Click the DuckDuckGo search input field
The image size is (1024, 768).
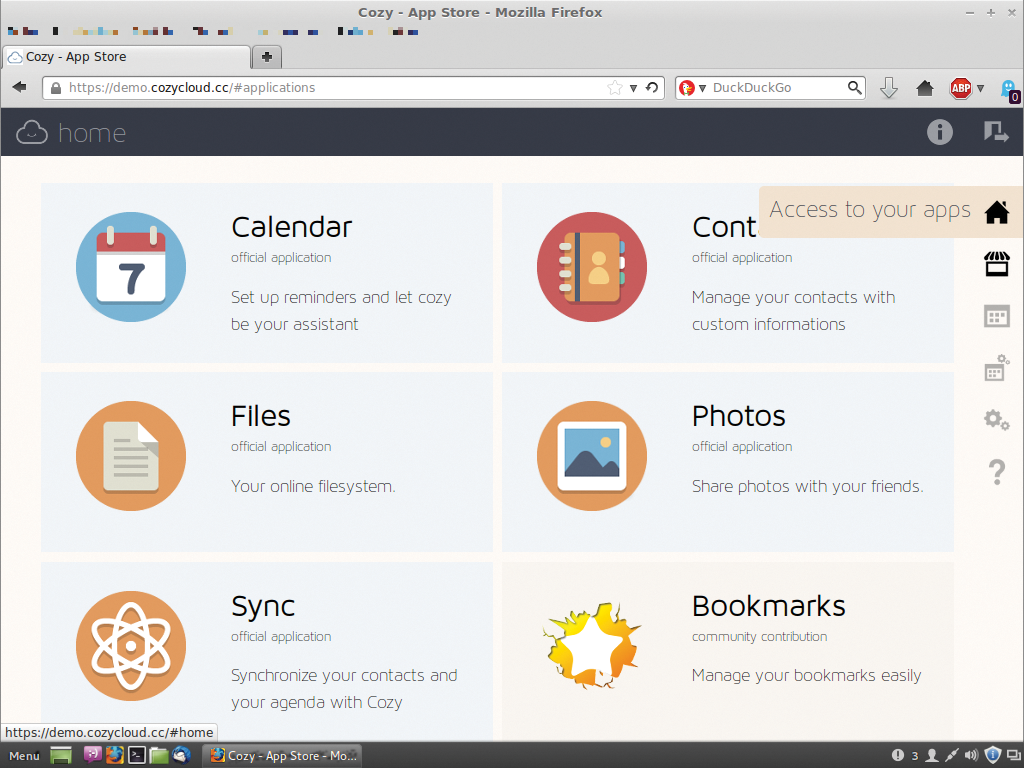pos(776,88)
